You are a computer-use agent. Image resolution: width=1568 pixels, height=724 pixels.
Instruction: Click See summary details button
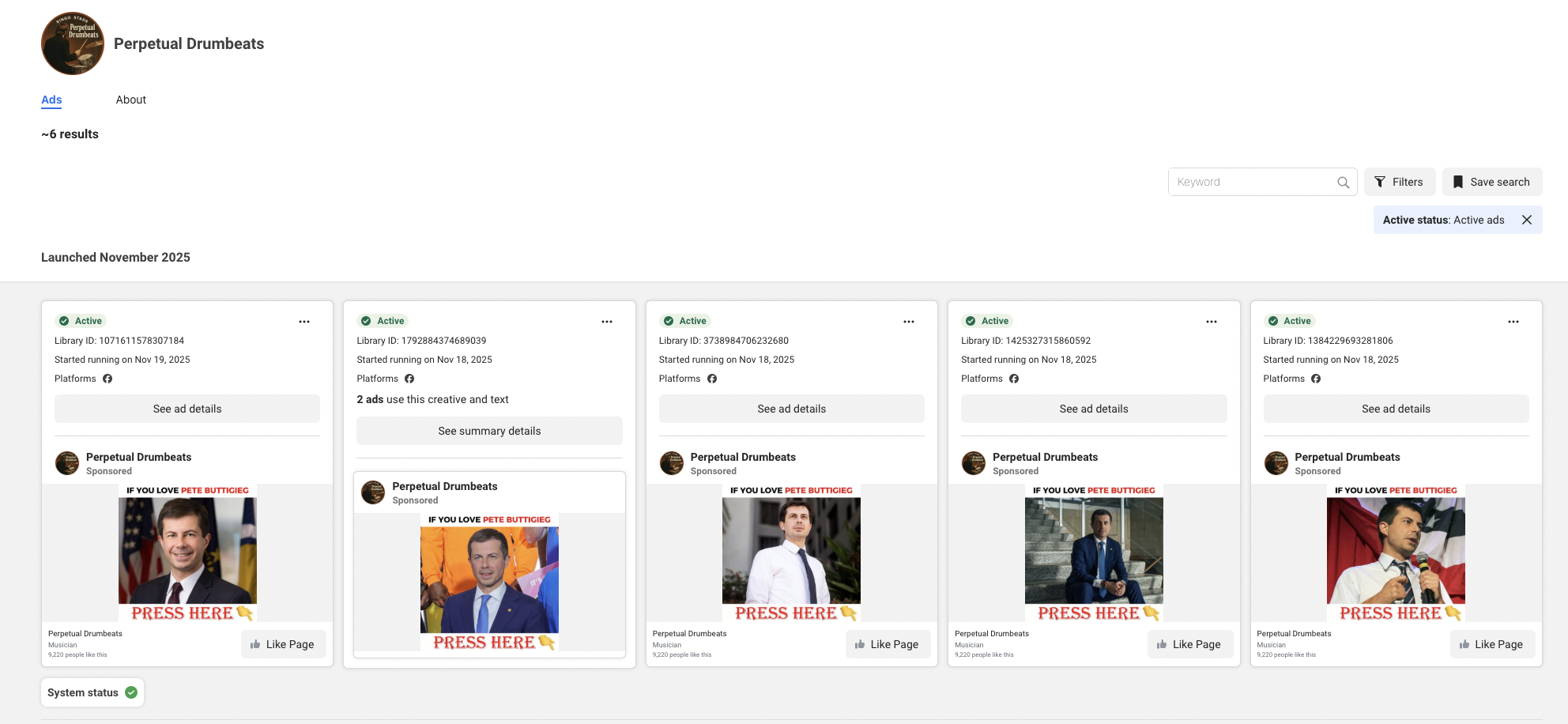point(489,431)
